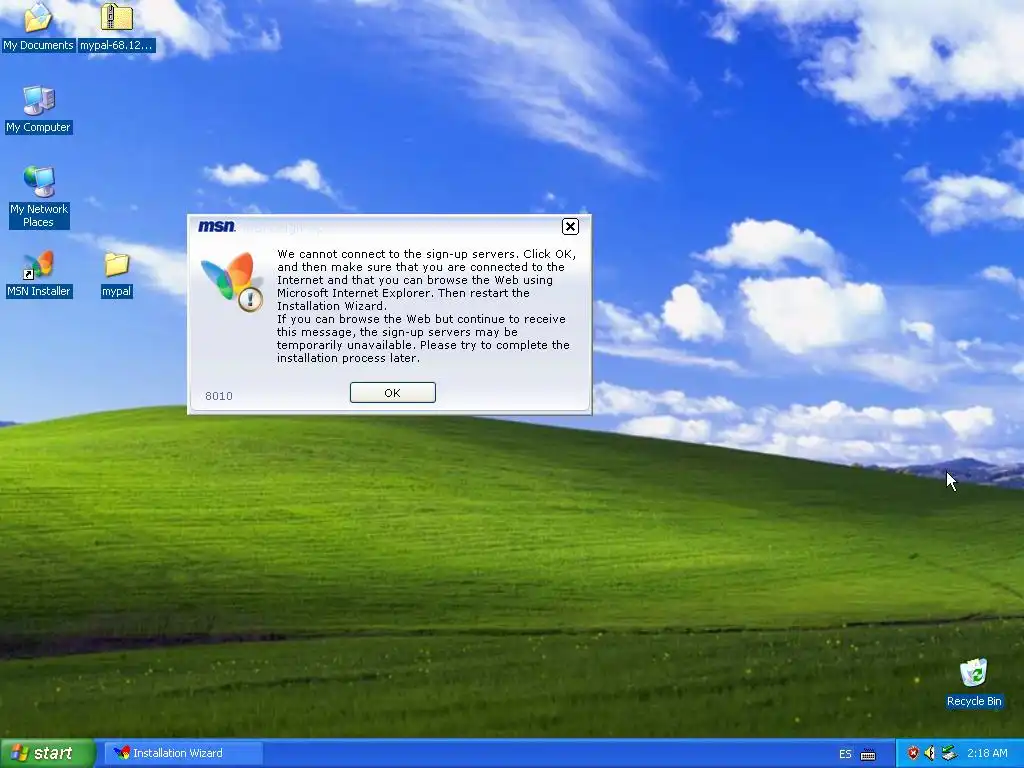The width and height of the screenshot is (1024, 768).
Task: Click the red security shield tray icon
Action: pos(913,754)
